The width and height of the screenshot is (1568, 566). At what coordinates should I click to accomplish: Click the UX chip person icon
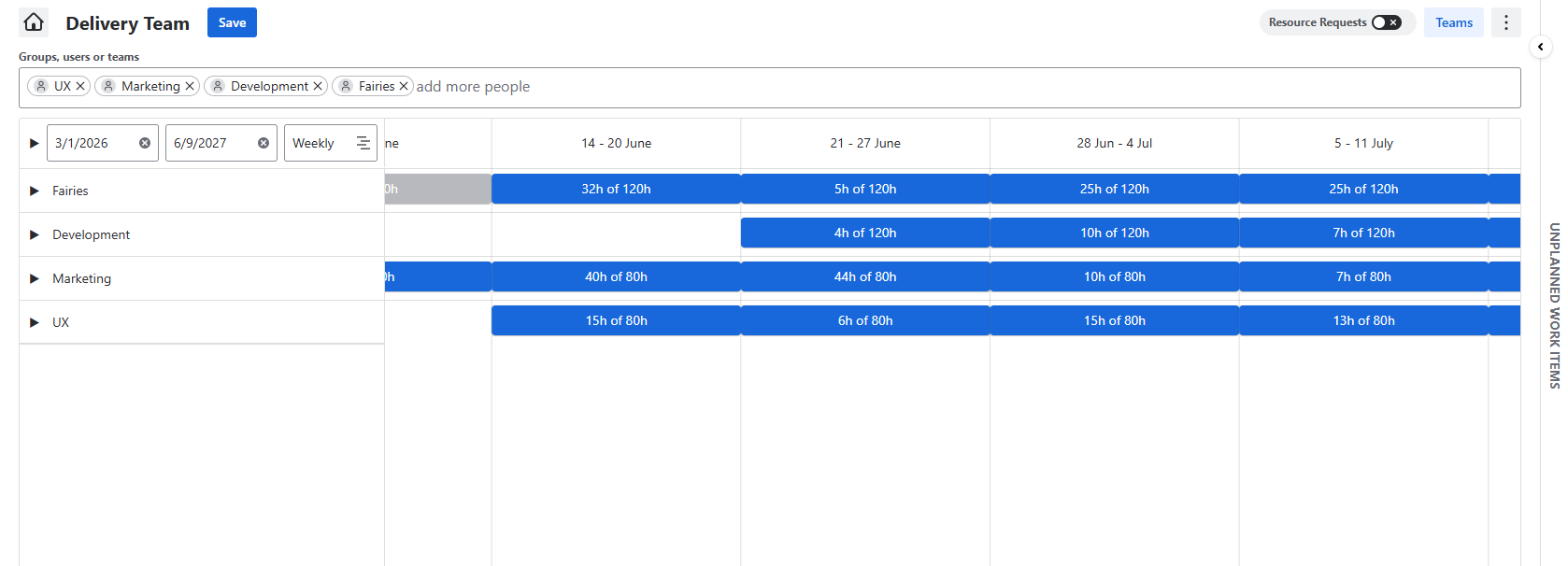coord(41,86)
